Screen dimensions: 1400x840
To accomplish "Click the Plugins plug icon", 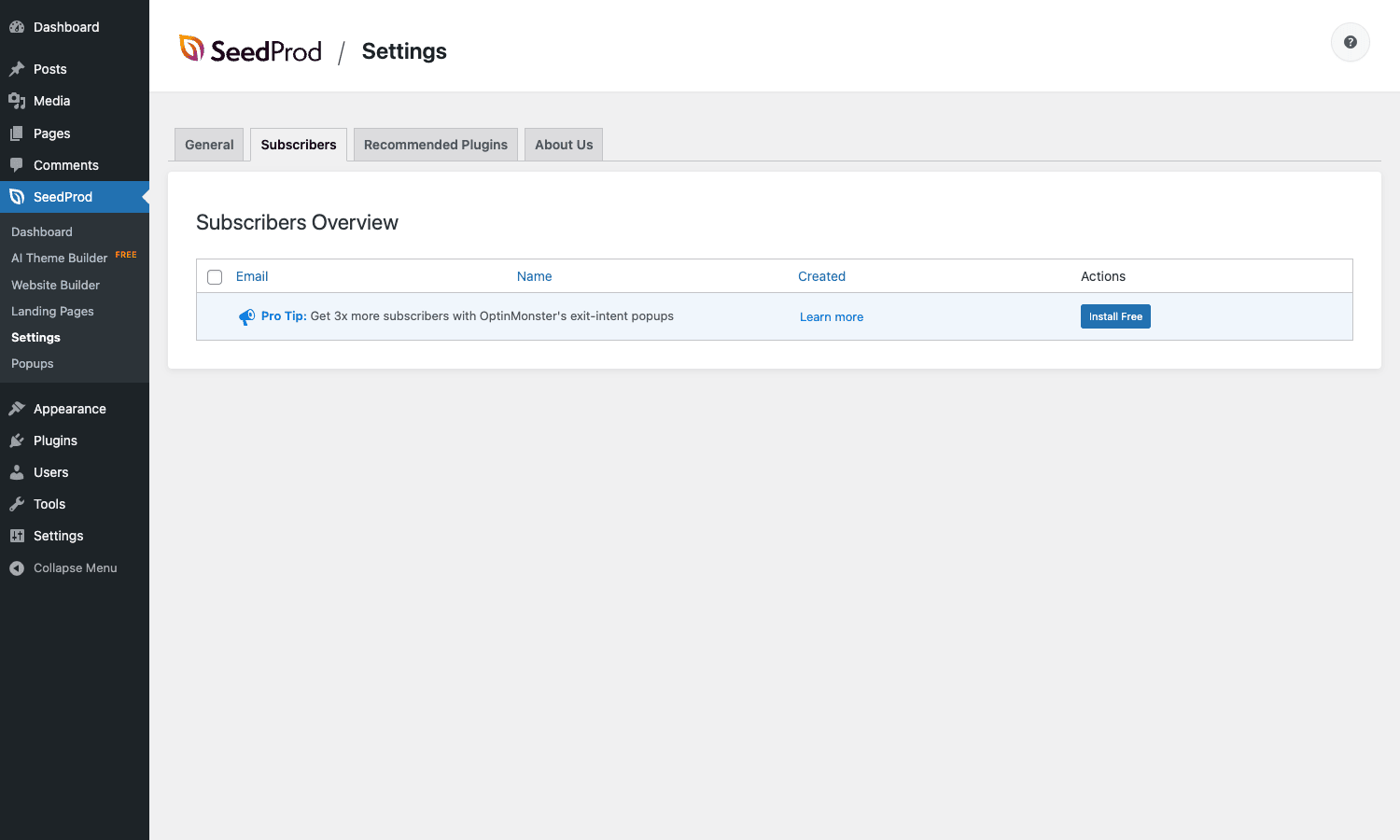I will (17, 441).
